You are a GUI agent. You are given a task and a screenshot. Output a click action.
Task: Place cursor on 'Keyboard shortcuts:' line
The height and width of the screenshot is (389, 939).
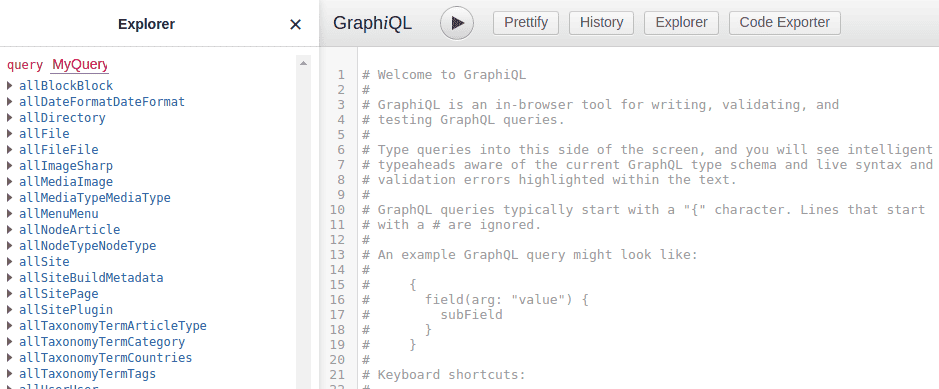[444, 375]
